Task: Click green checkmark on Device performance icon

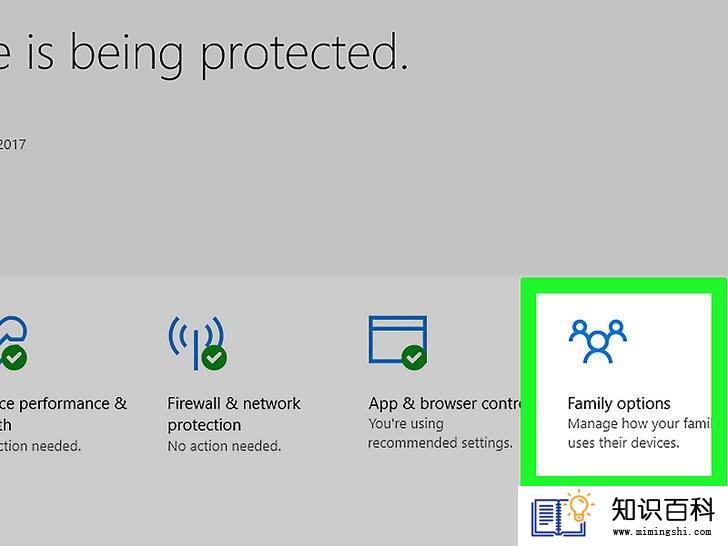Action: tap(14, 358)
